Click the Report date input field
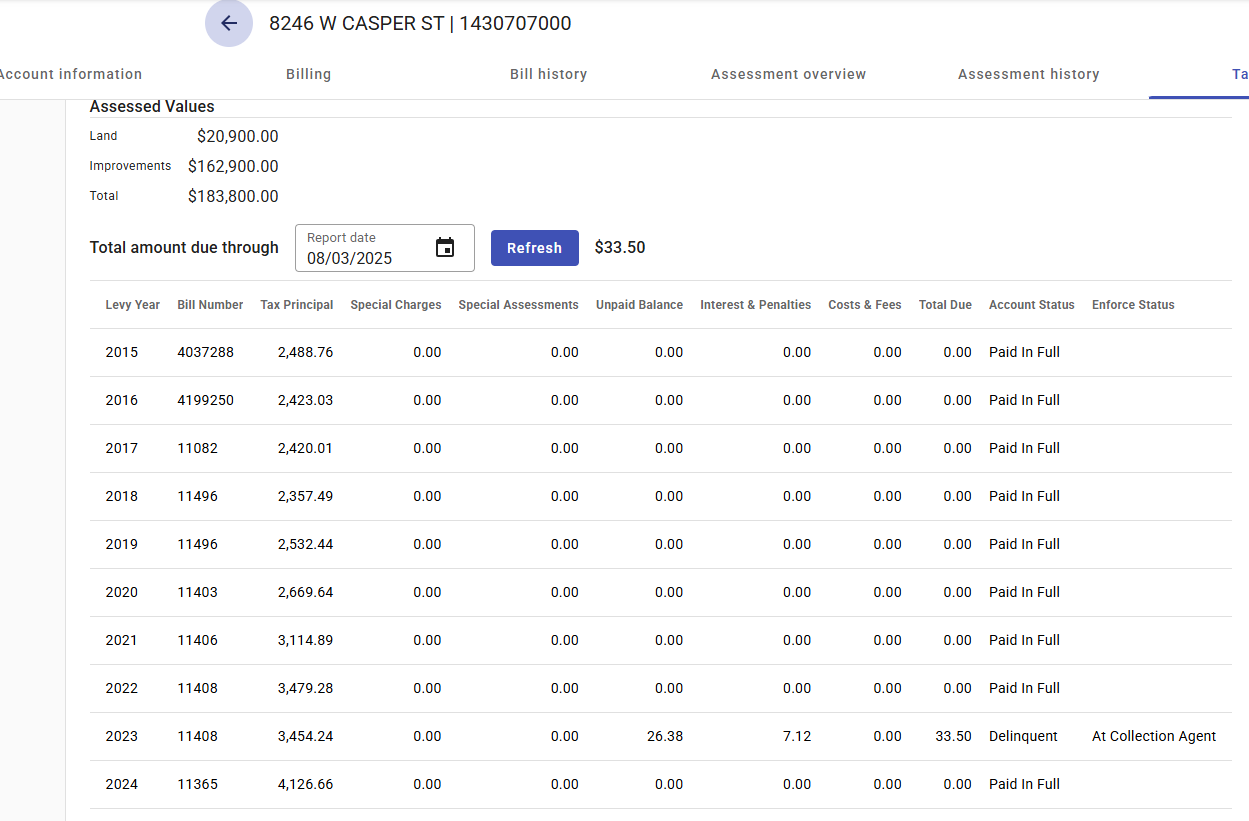Viewport: 1249px width, 821px height. (x=365, y=257)
